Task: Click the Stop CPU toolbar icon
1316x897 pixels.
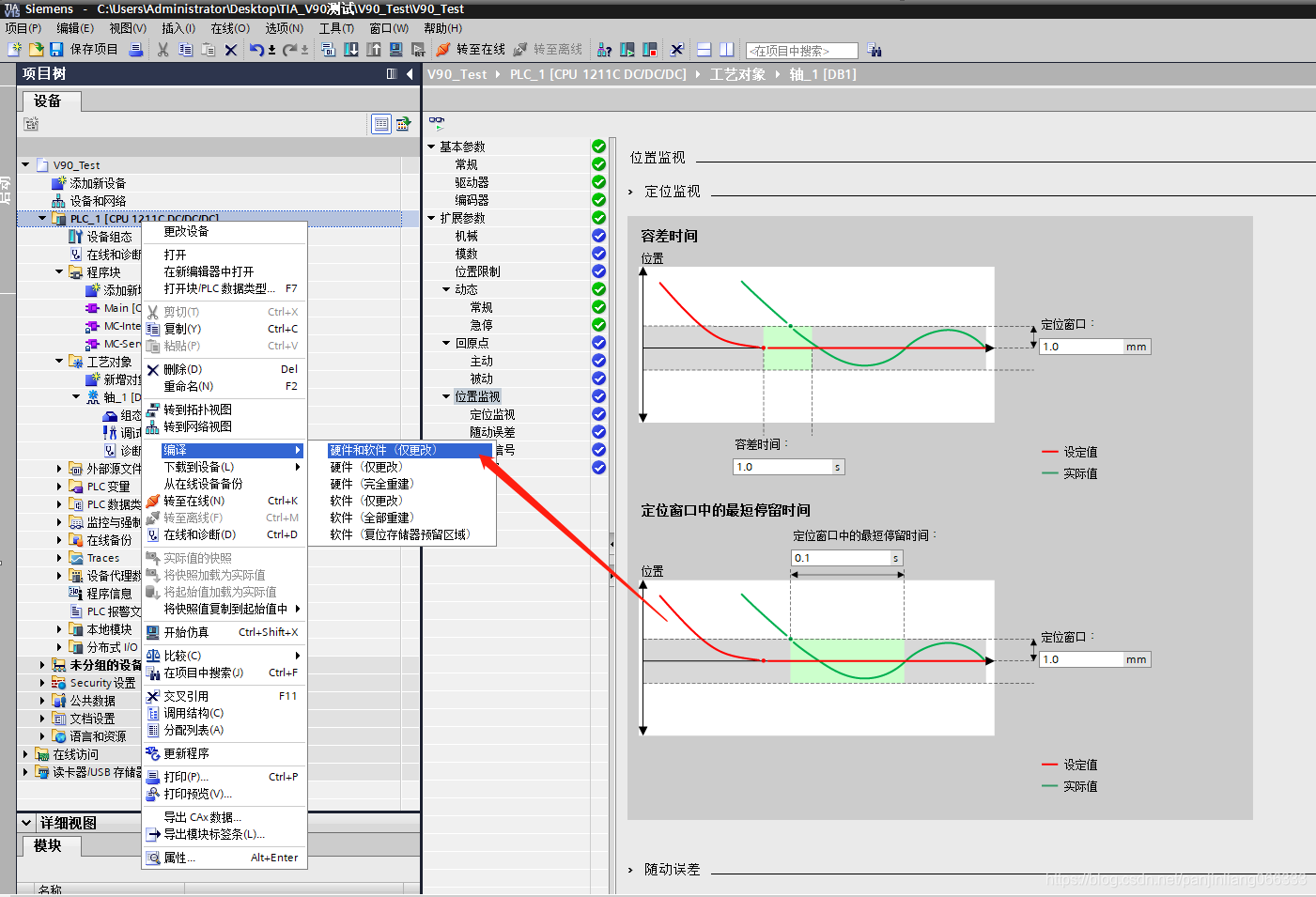Action: [650, 50]
